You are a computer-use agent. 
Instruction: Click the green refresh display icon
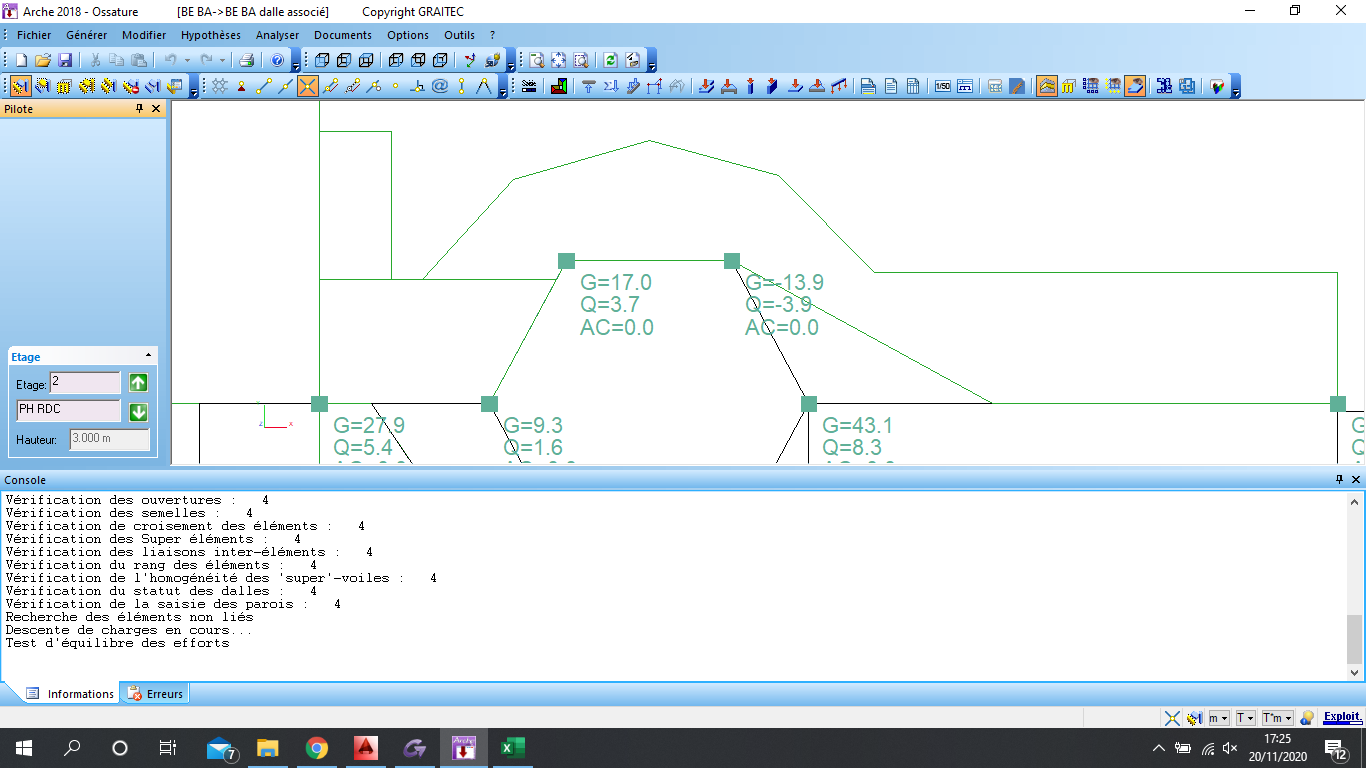[x=611, y=60]
